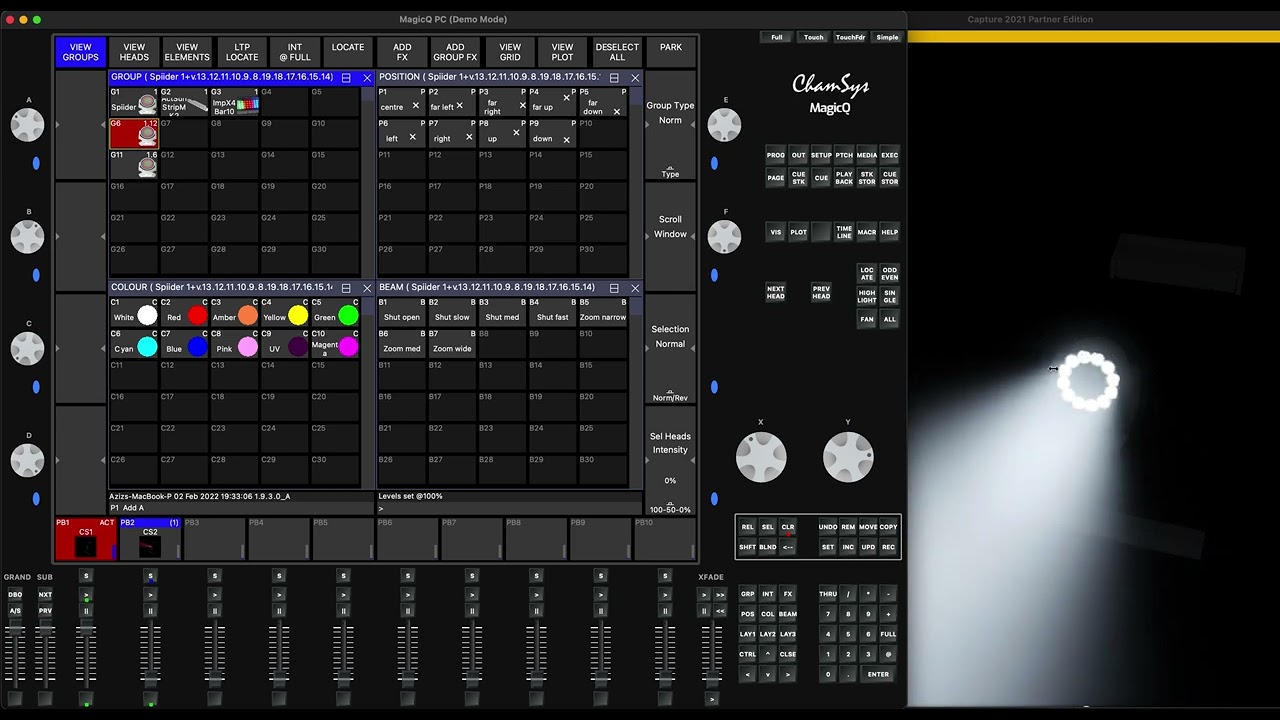Switch to Full panel layout
This screenshot has height=720, width=1280.
[x=777, y=37]
